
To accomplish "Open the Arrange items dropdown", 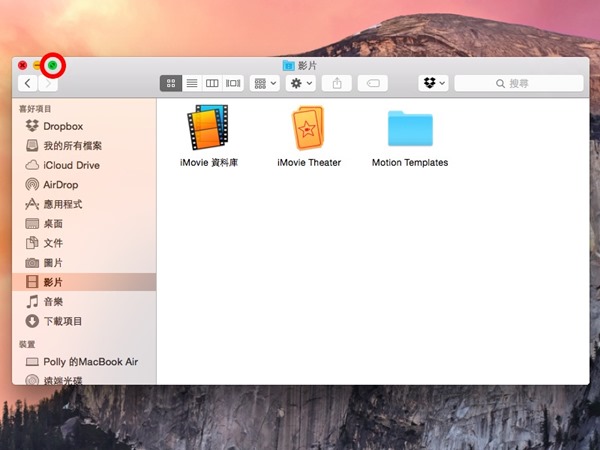I will (265, 84).
